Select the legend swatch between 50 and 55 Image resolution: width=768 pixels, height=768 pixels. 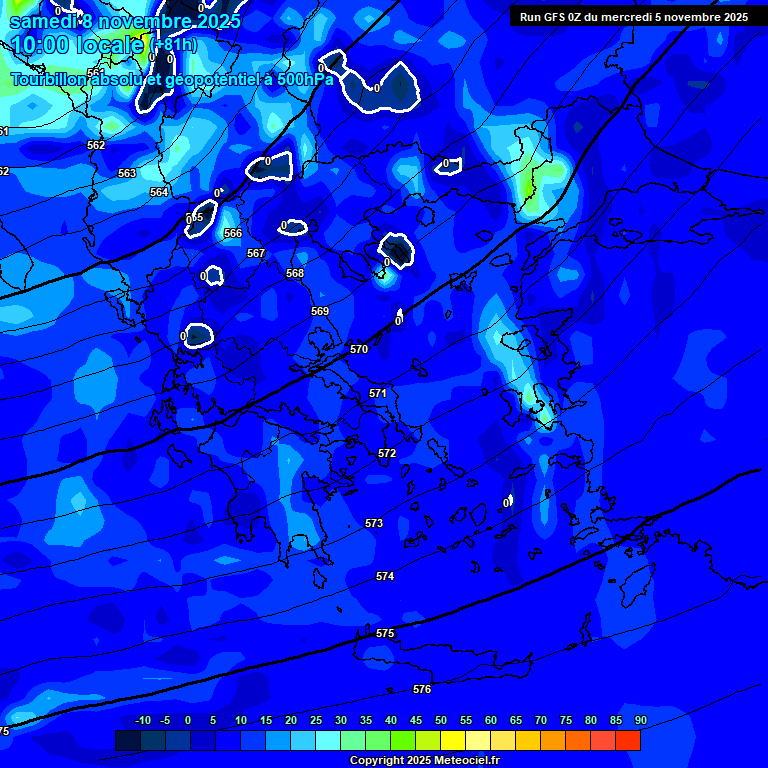(x=453, y=741)
